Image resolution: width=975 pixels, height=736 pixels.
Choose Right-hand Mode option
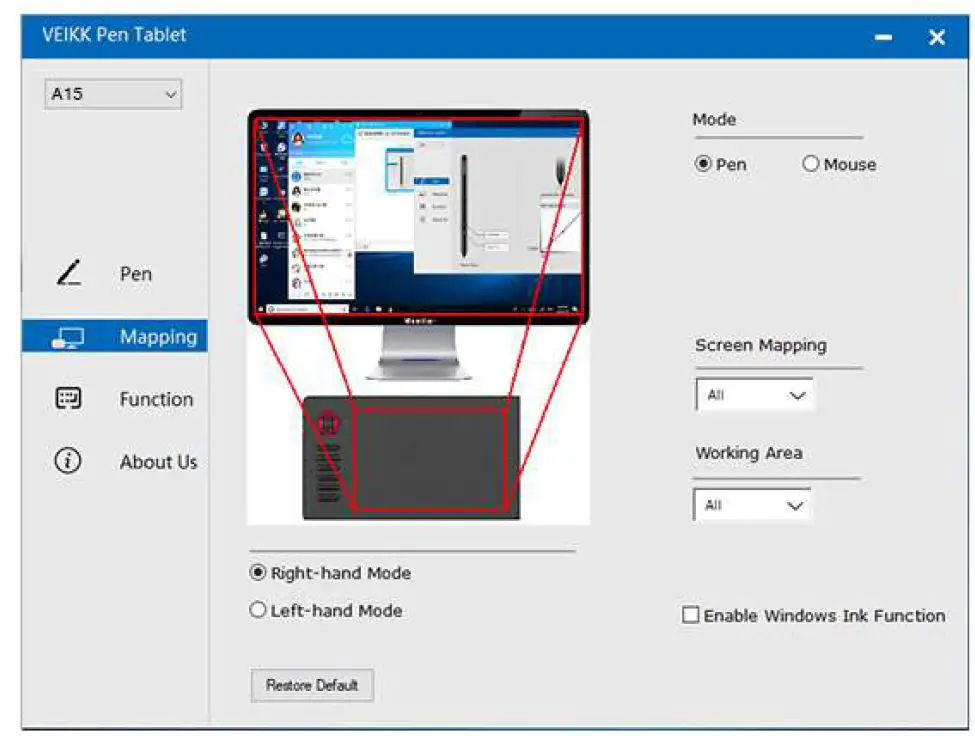tap(259, 573)
